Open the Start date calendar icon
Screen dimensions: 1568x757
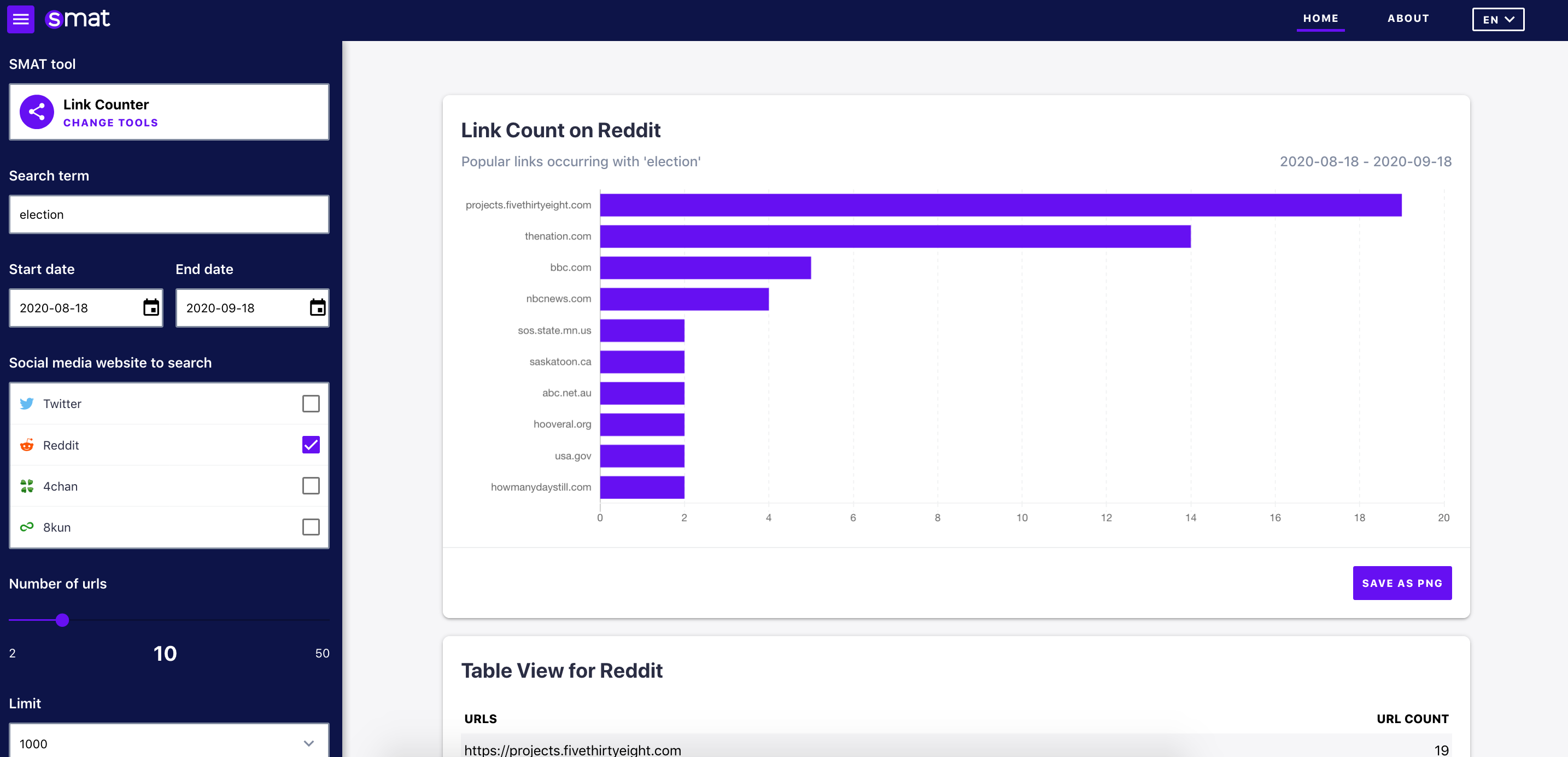(x=151, y=307)
